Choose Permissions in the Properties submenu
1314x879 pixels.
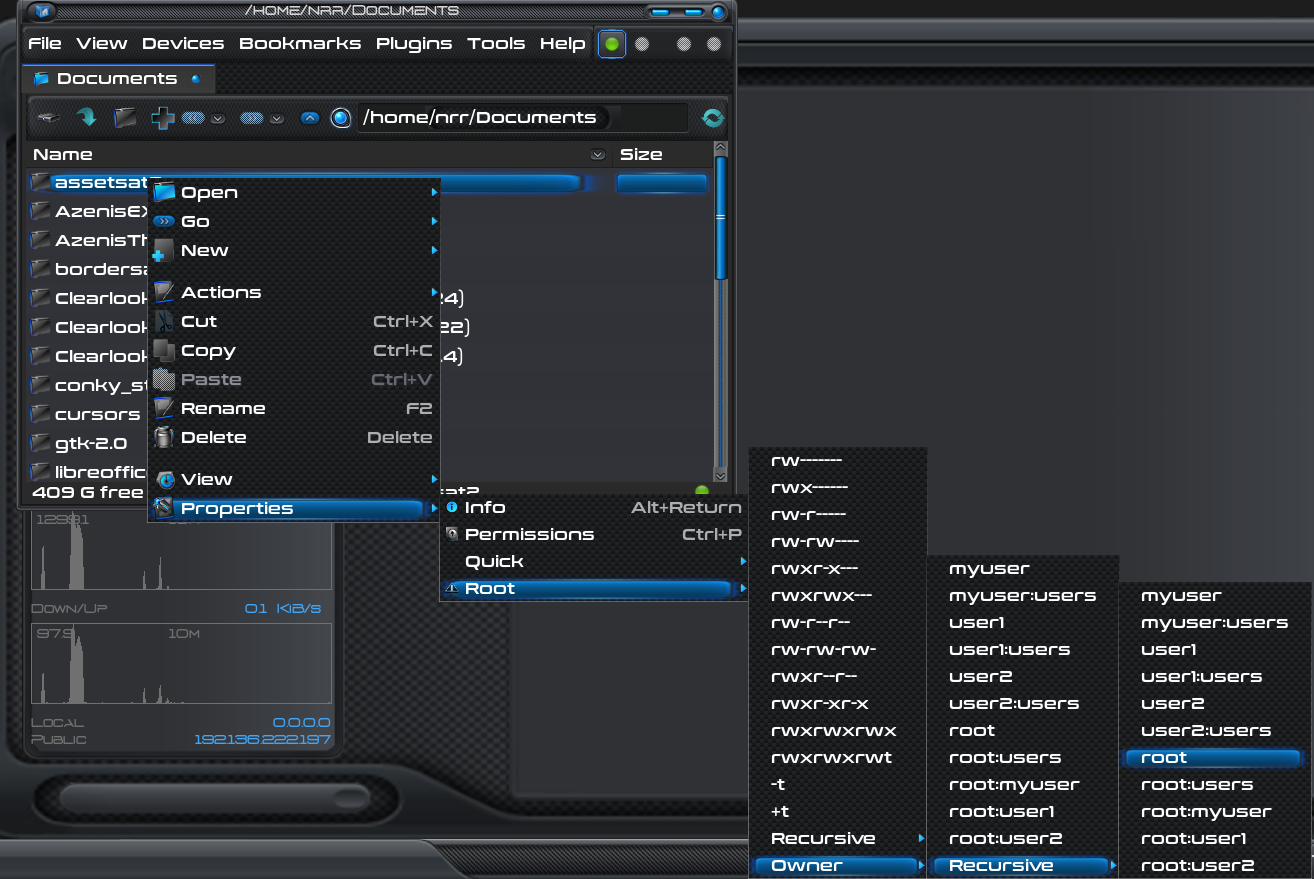click(x=529, y=535)
